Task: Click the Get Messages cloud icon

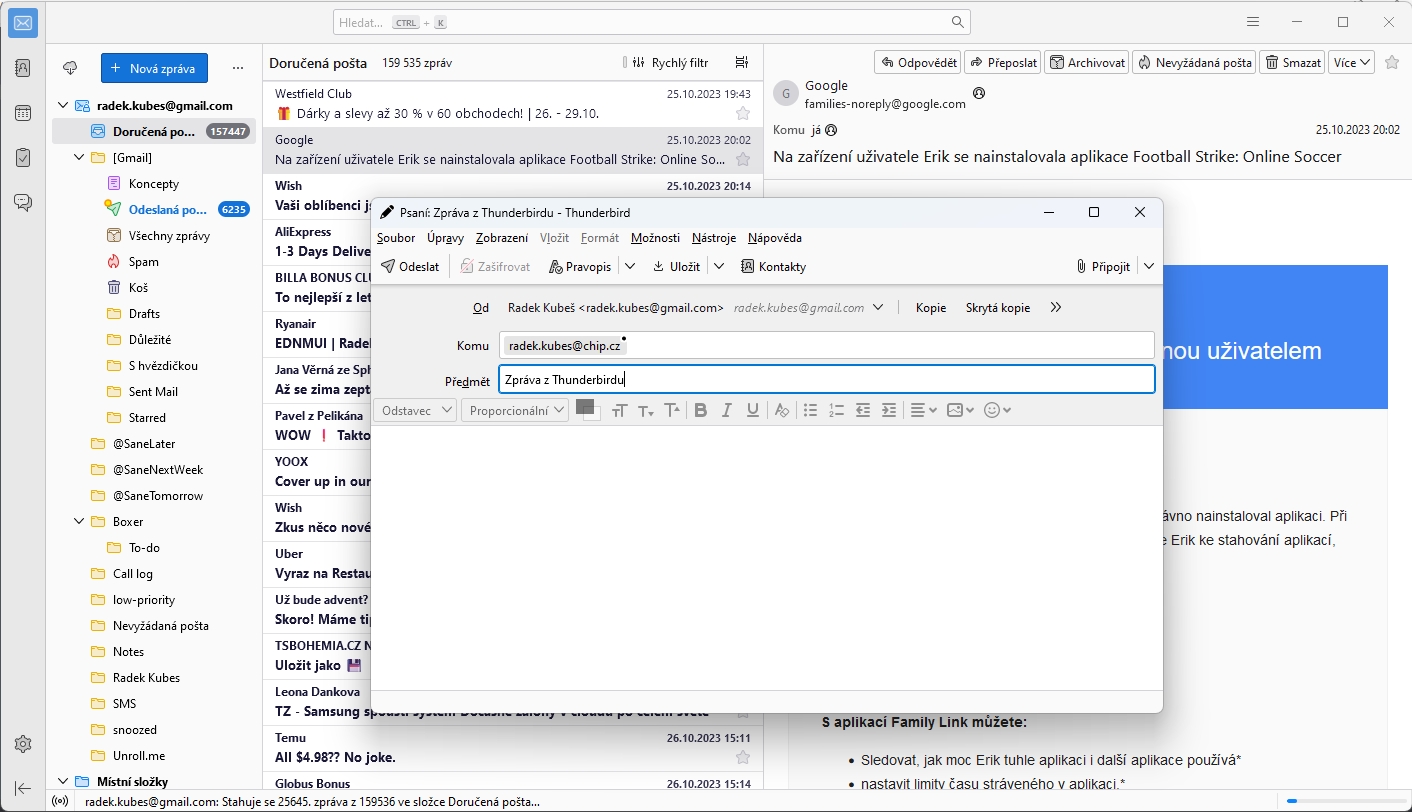Action: (70, 68)
